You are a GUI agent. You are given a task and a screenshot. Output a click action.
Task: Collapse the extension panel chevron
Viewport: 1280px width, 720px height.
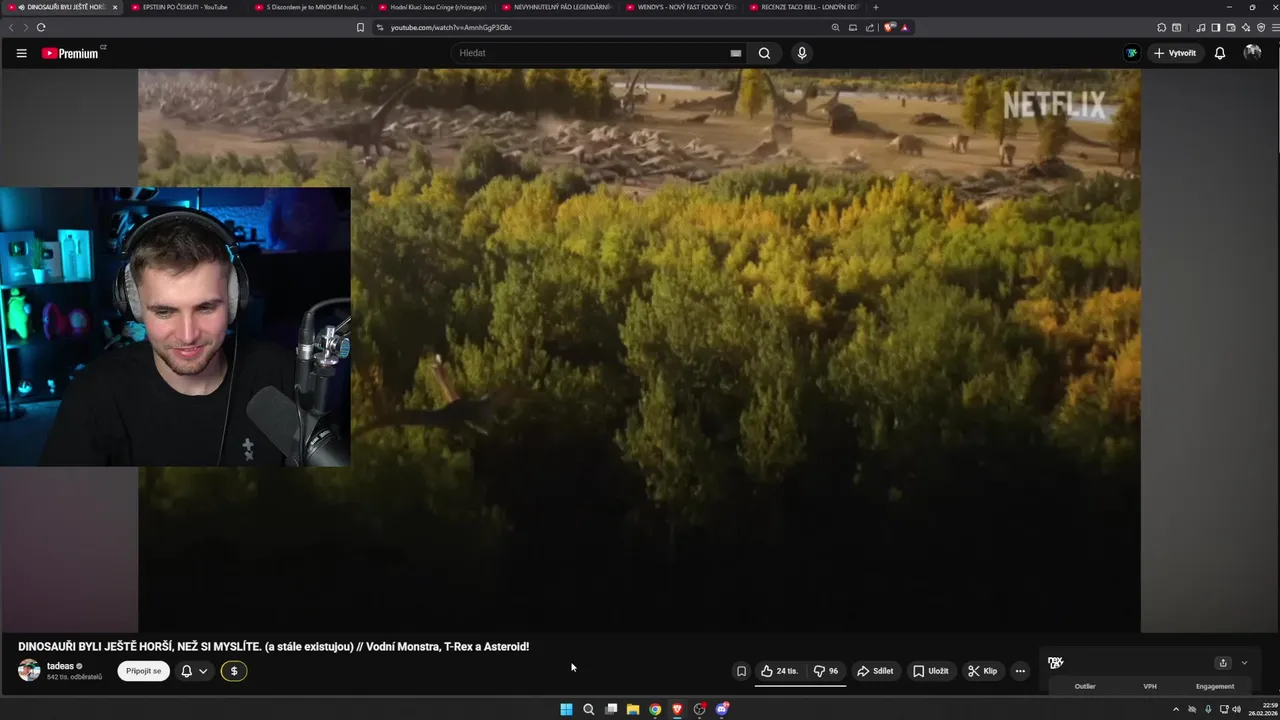click(x=1244, y=663)
